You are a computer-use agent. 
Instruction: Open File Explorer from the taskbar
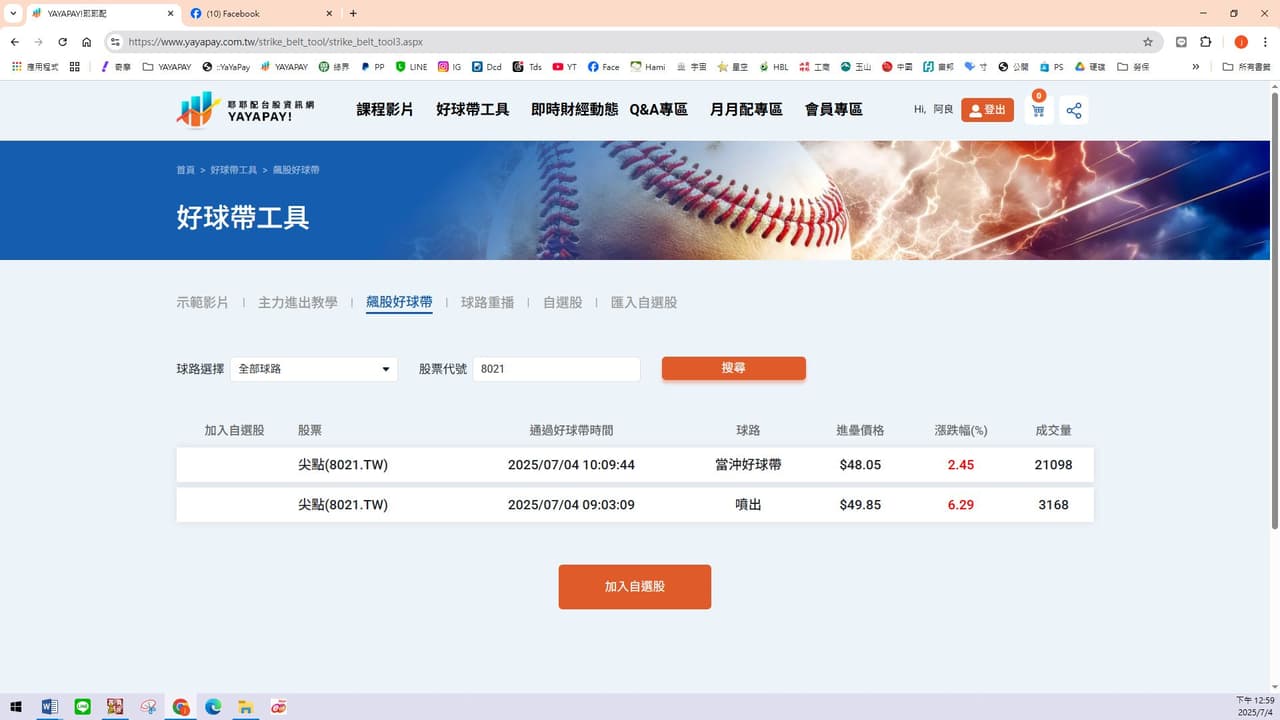(245, 707)
